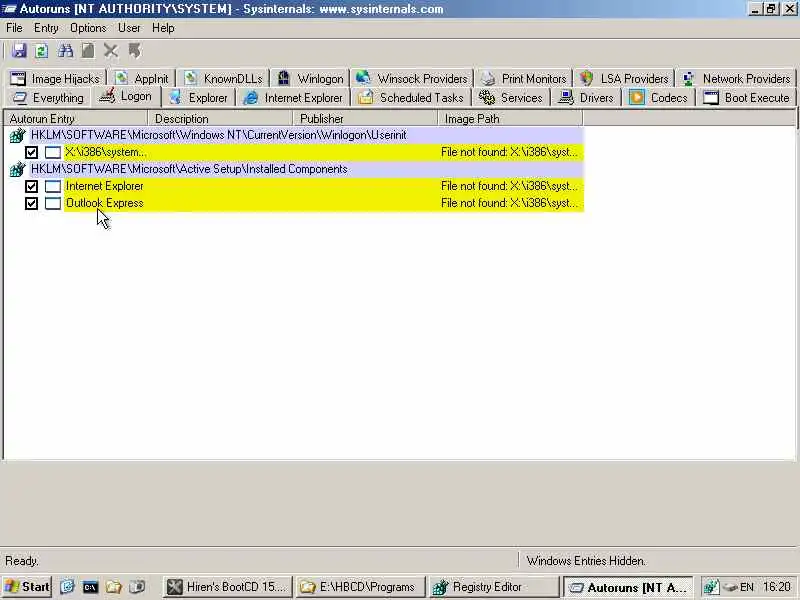Click the file icon of Internet Explorer entry
This screenshot has width=800, height=600.
(x=53, y=186)
